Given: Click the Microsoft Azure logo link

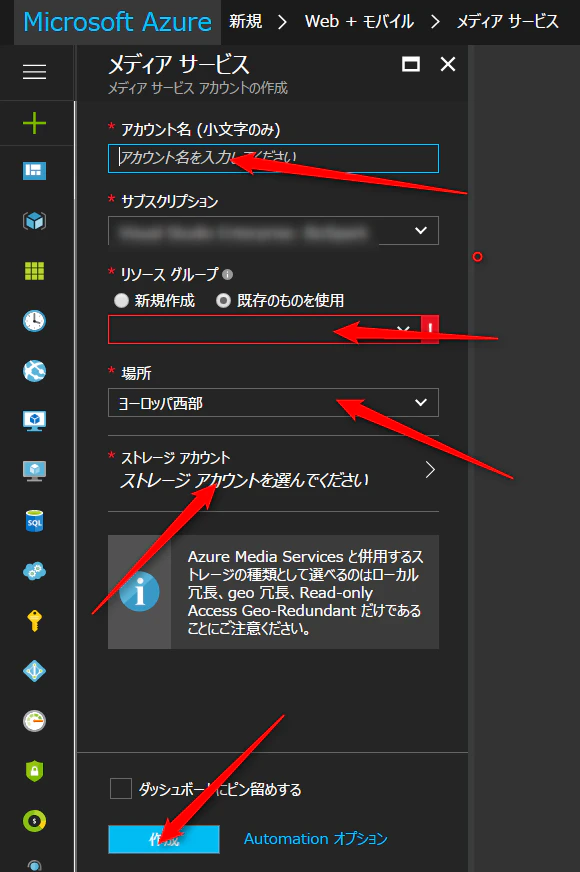Looking at the screenshot, I should [x=117, y=22].
